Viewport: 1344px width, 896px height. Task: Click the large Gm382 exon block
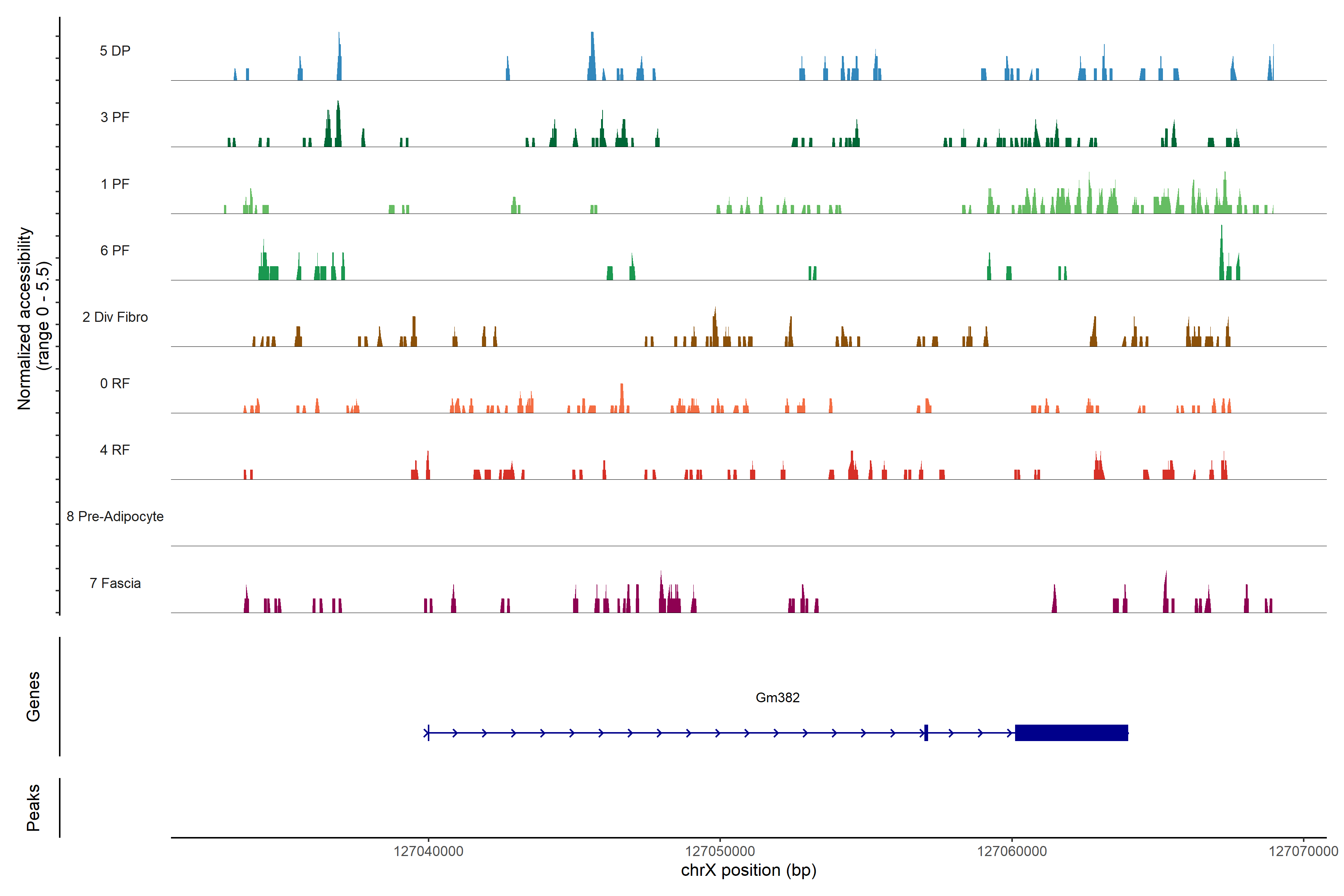tap(1071, 732)
